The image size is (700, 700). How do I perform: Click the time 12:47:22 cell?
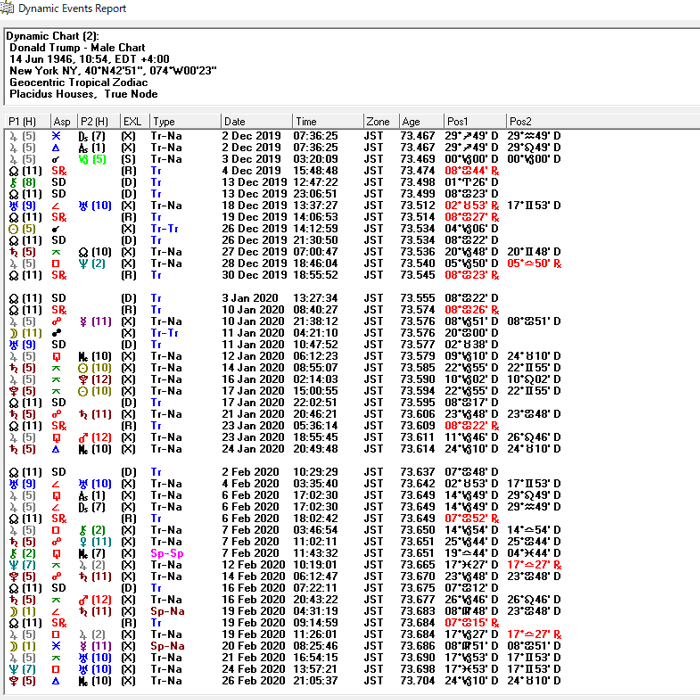pyautogui.click(x=316, y=183)
